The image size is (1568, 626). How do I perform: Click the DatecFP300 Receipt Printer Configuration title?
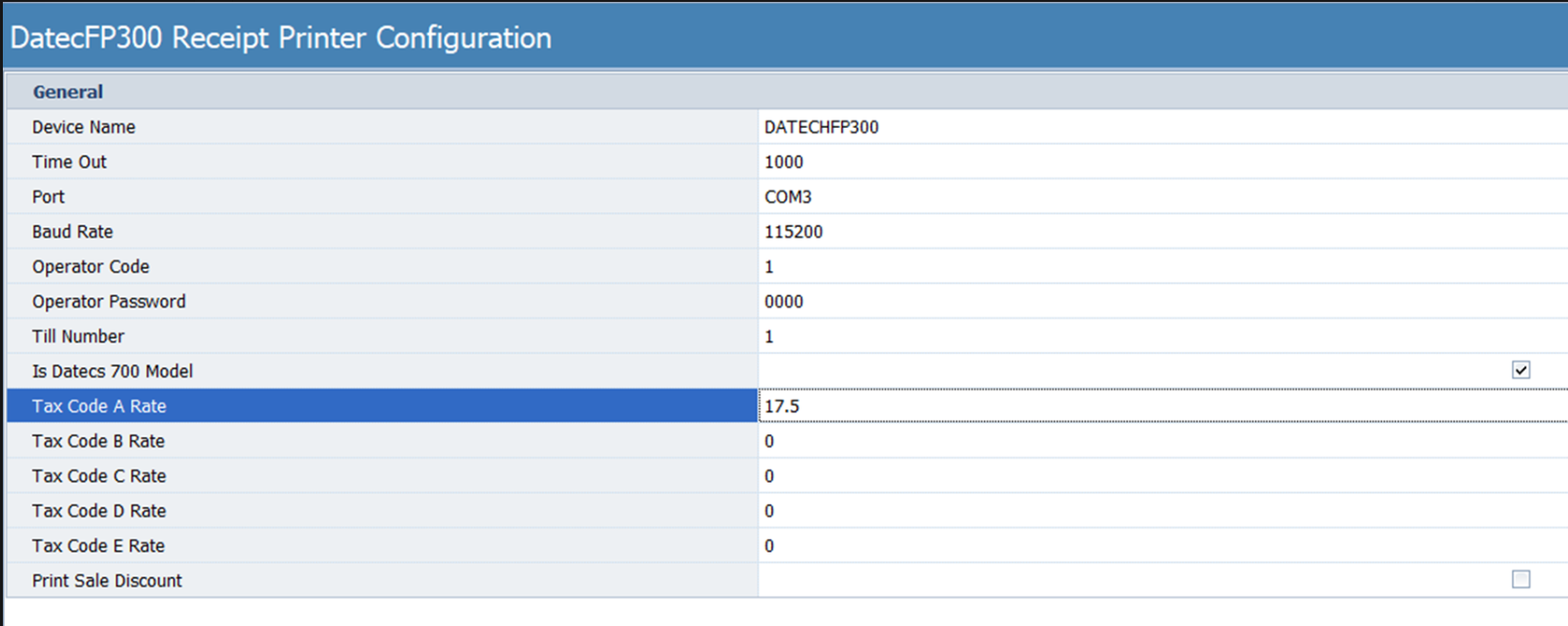[281, 38]
